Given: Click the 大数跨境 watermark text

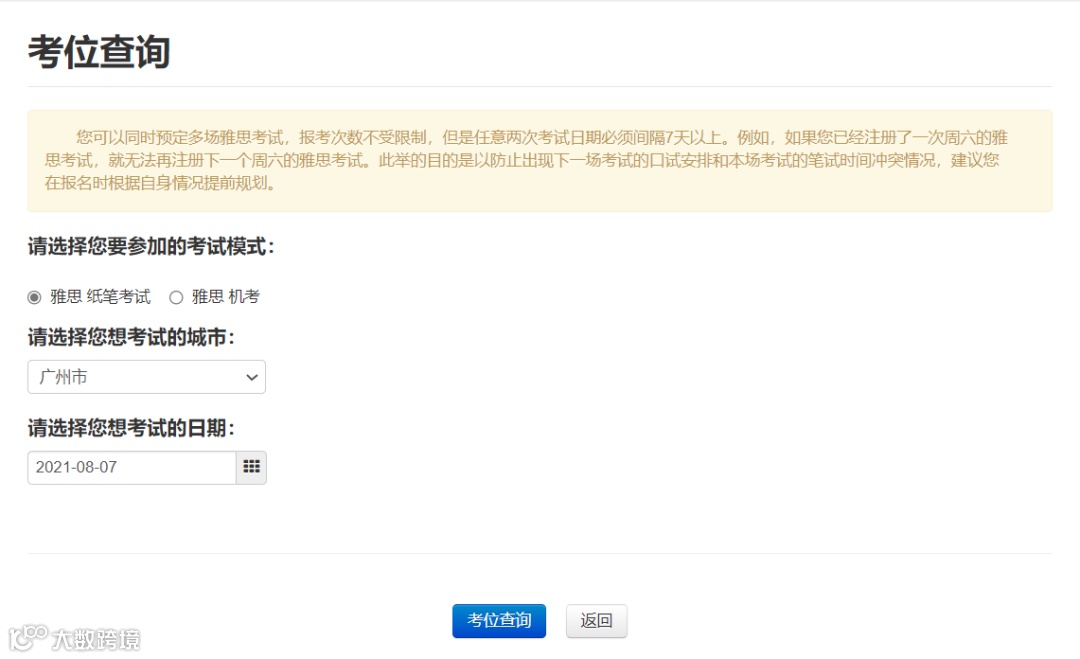Looking at the screenshot, I should (96, 640).
